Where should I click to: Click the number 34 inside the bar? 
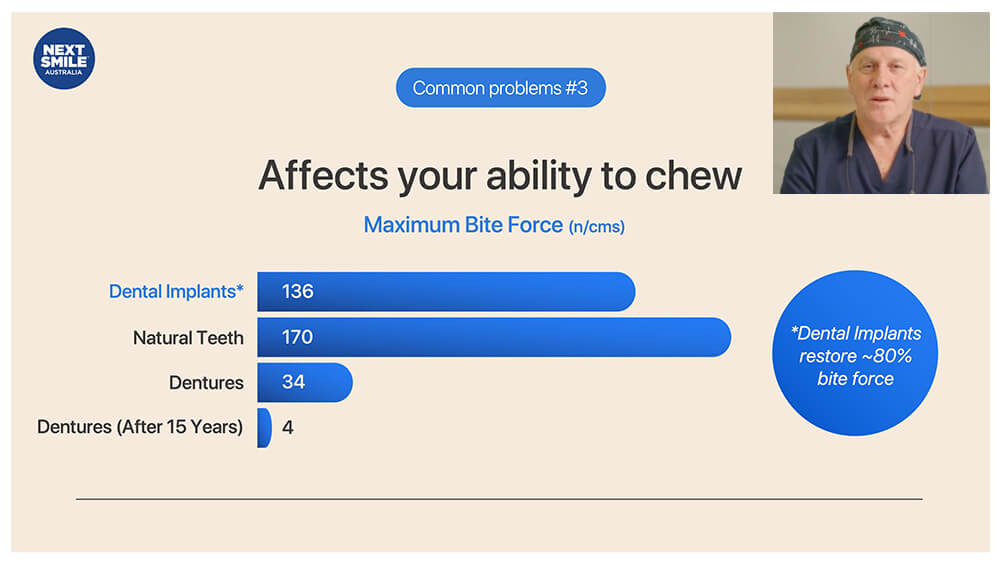coord(294,382)
